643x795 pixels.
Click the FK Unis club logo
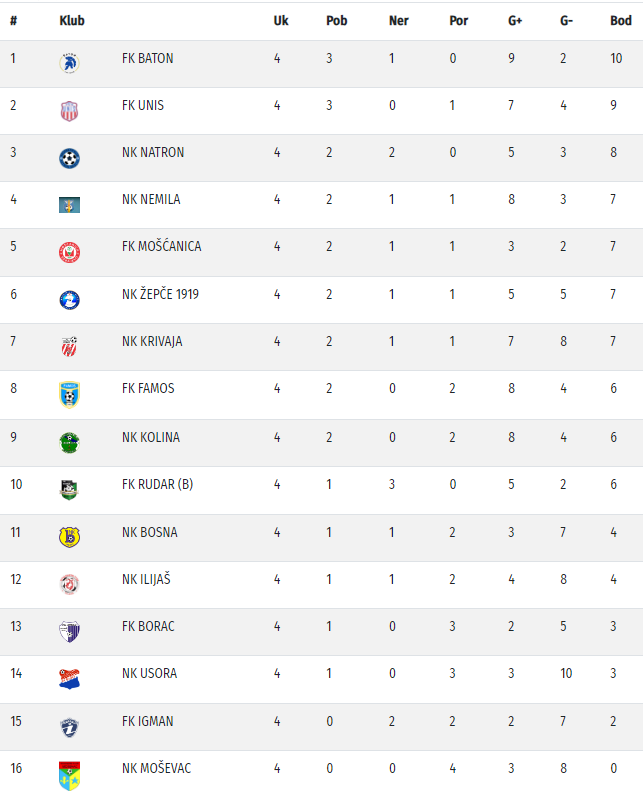coord(69,111)
